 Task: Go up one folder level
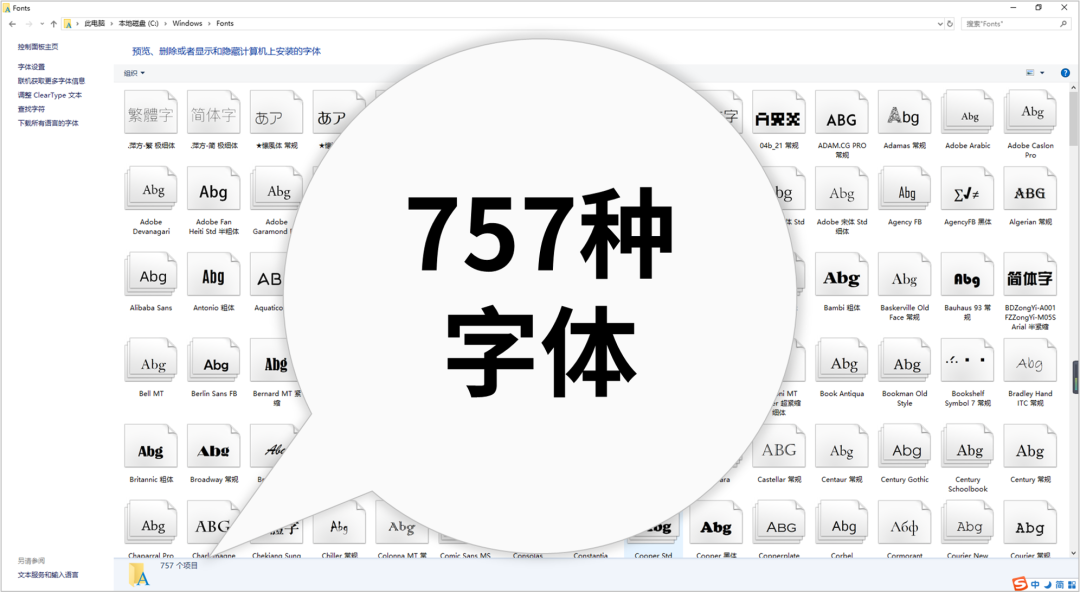pos(54,23)
